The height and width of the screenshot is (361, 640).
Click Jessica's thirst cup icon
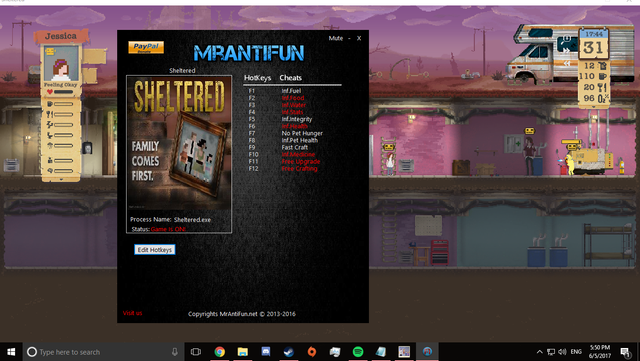tap(49, 104)
